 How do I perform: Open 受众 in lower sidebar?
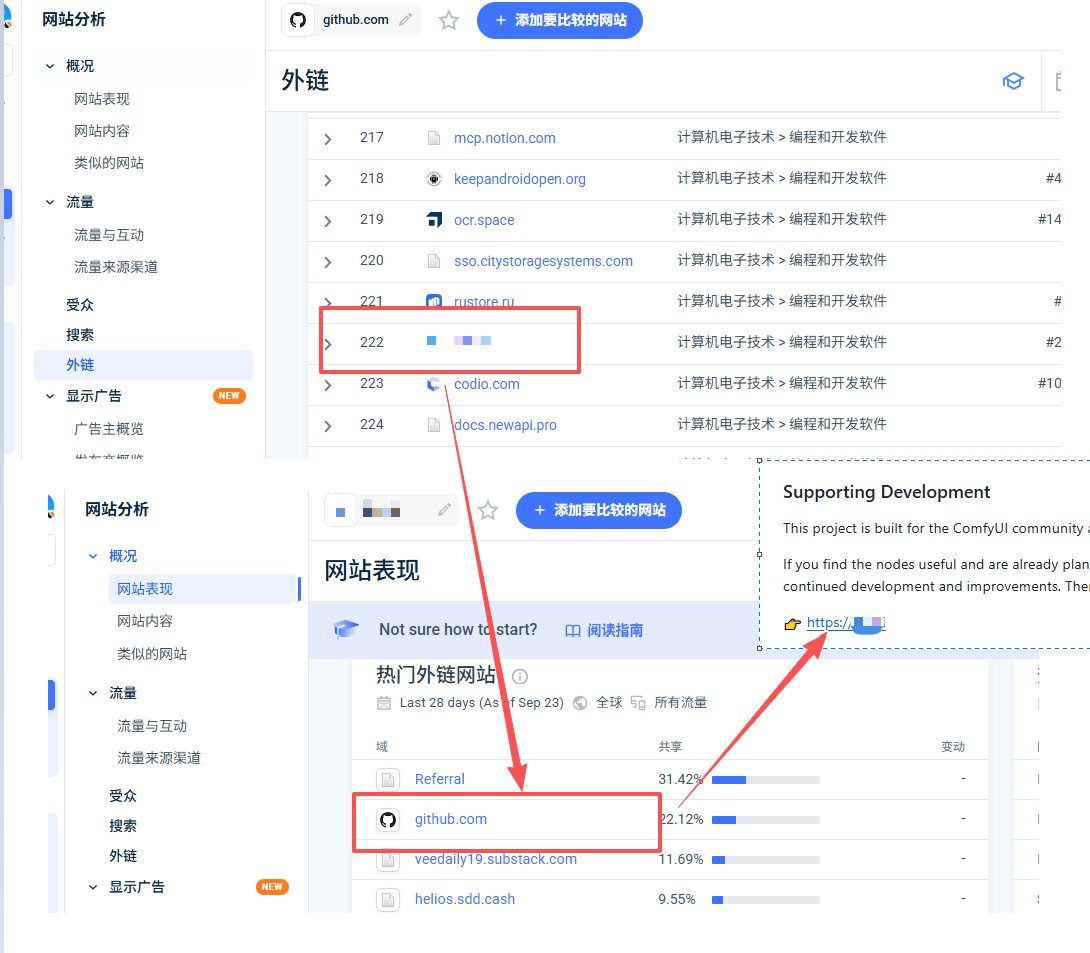123,796
